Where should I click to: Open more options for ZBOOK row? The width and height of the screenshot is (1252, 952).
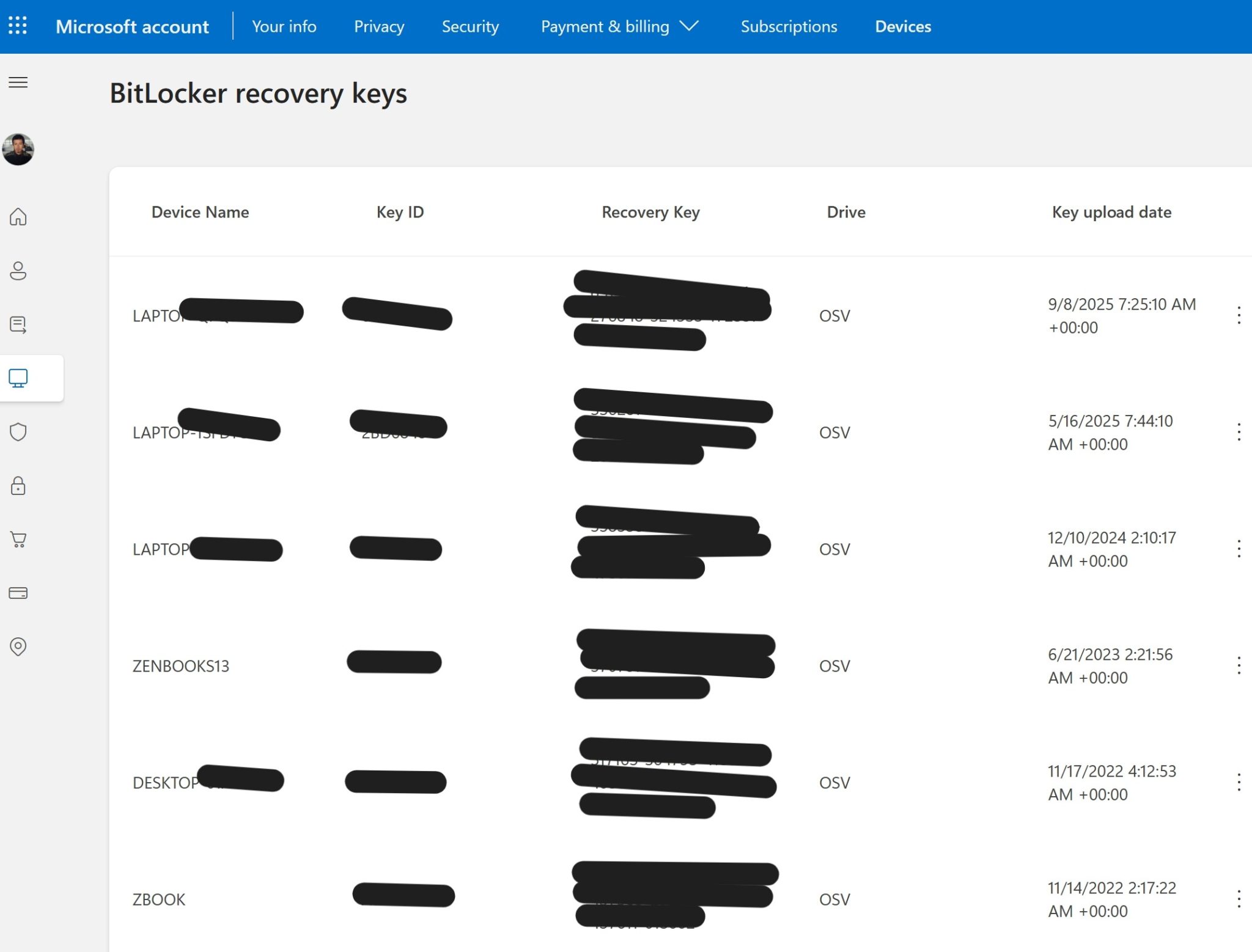click(1239, 899)
